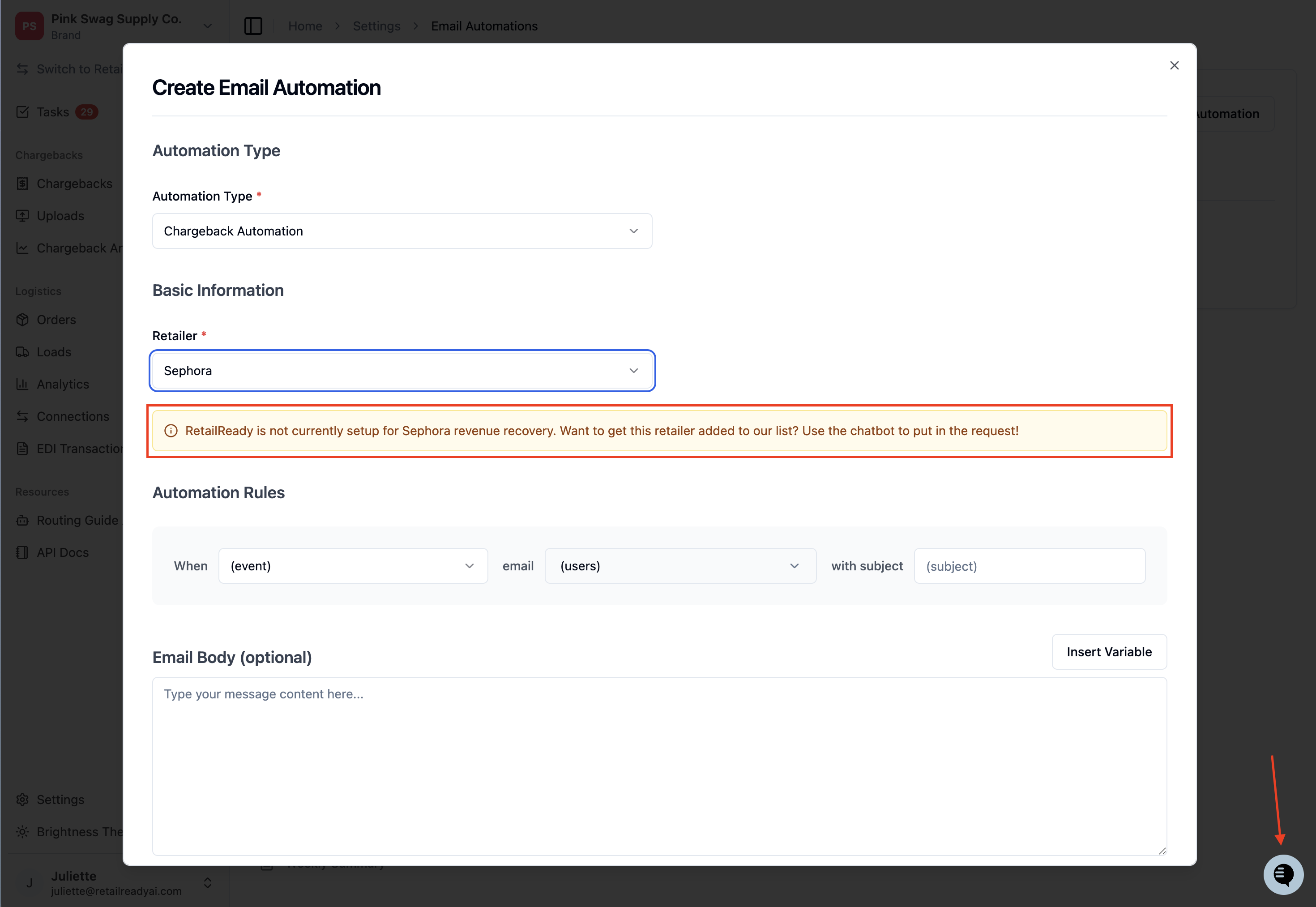Viewport: 1316px width, 907px height.
Task: Open the Chargeback Analytics chart icon
Action: (22, 248)
